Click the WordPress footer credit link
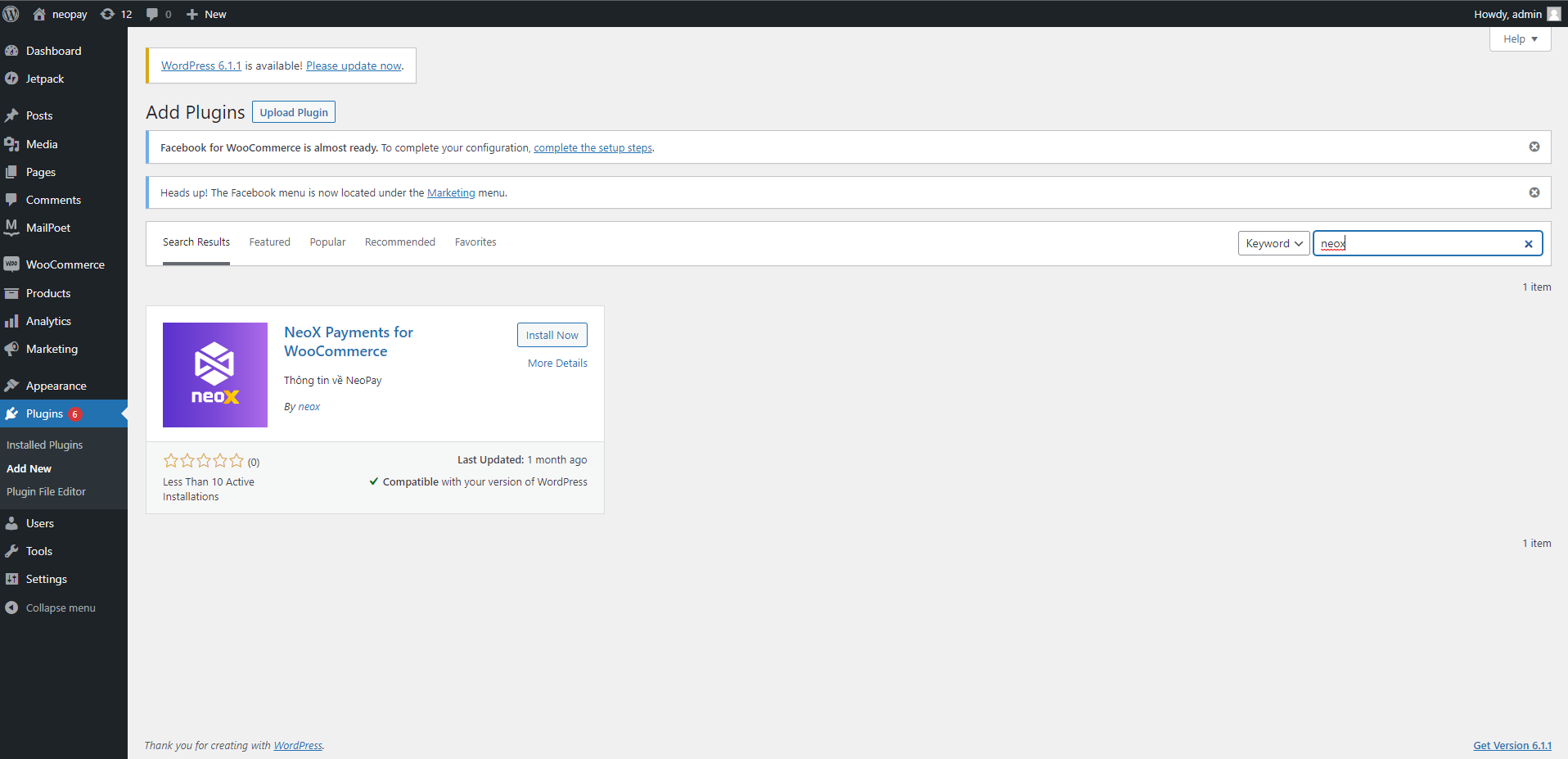Image resolution: width=1568 pixels, height=759 pixels. click(x=298, y=746)
